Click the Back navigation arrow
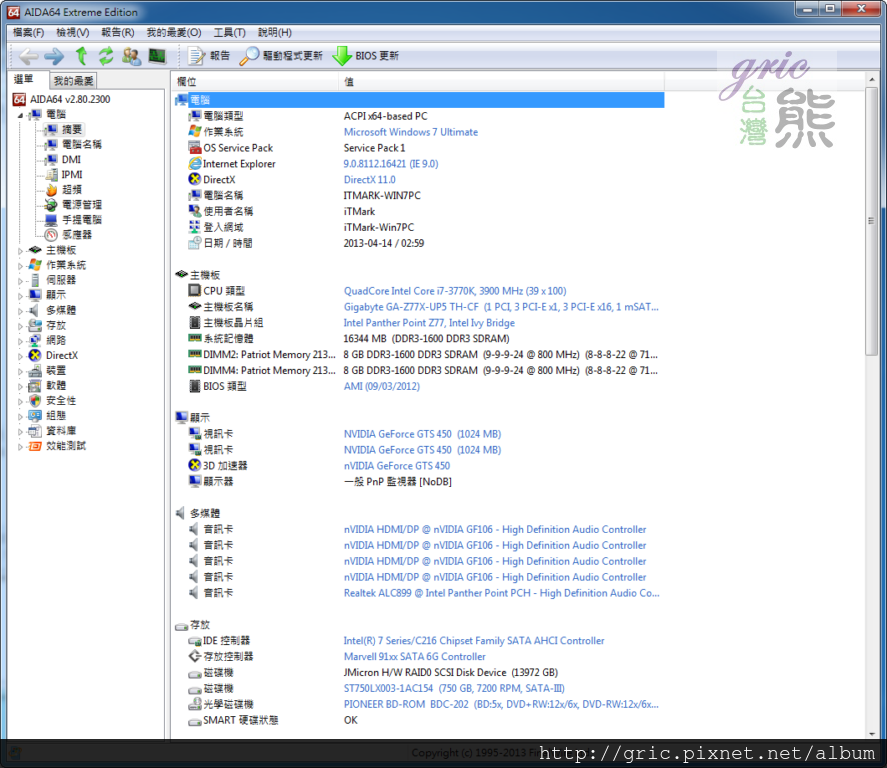Screen dimensions: 887x768 coord(28,56)
